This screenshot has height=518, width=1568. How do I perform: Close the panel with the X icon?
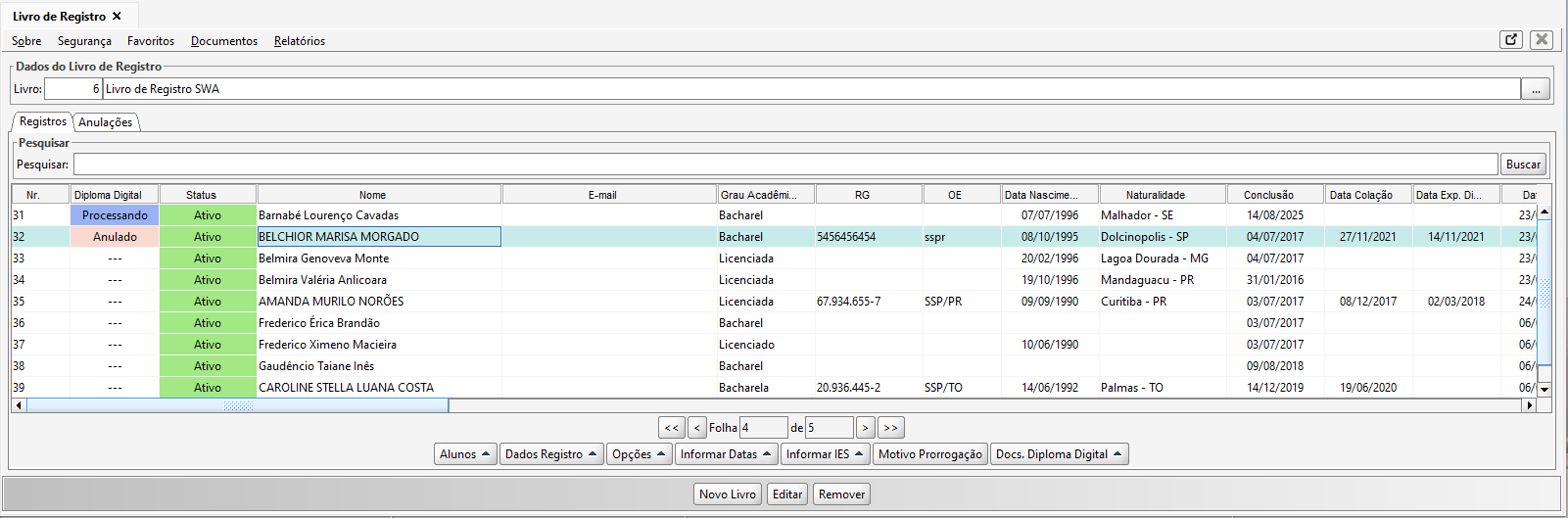1542,39
